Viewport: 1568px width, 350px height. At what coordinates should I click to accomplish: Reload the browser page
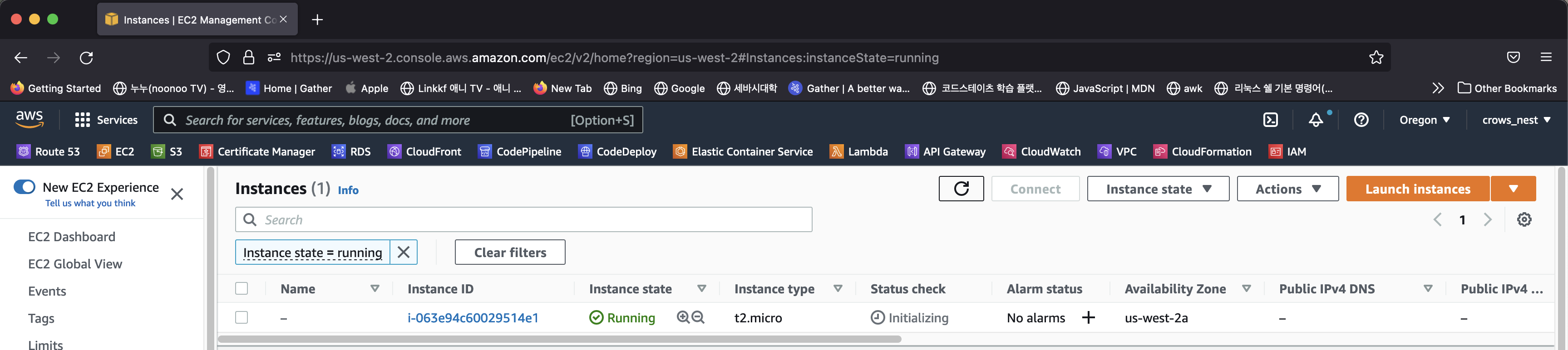point(86,58)
